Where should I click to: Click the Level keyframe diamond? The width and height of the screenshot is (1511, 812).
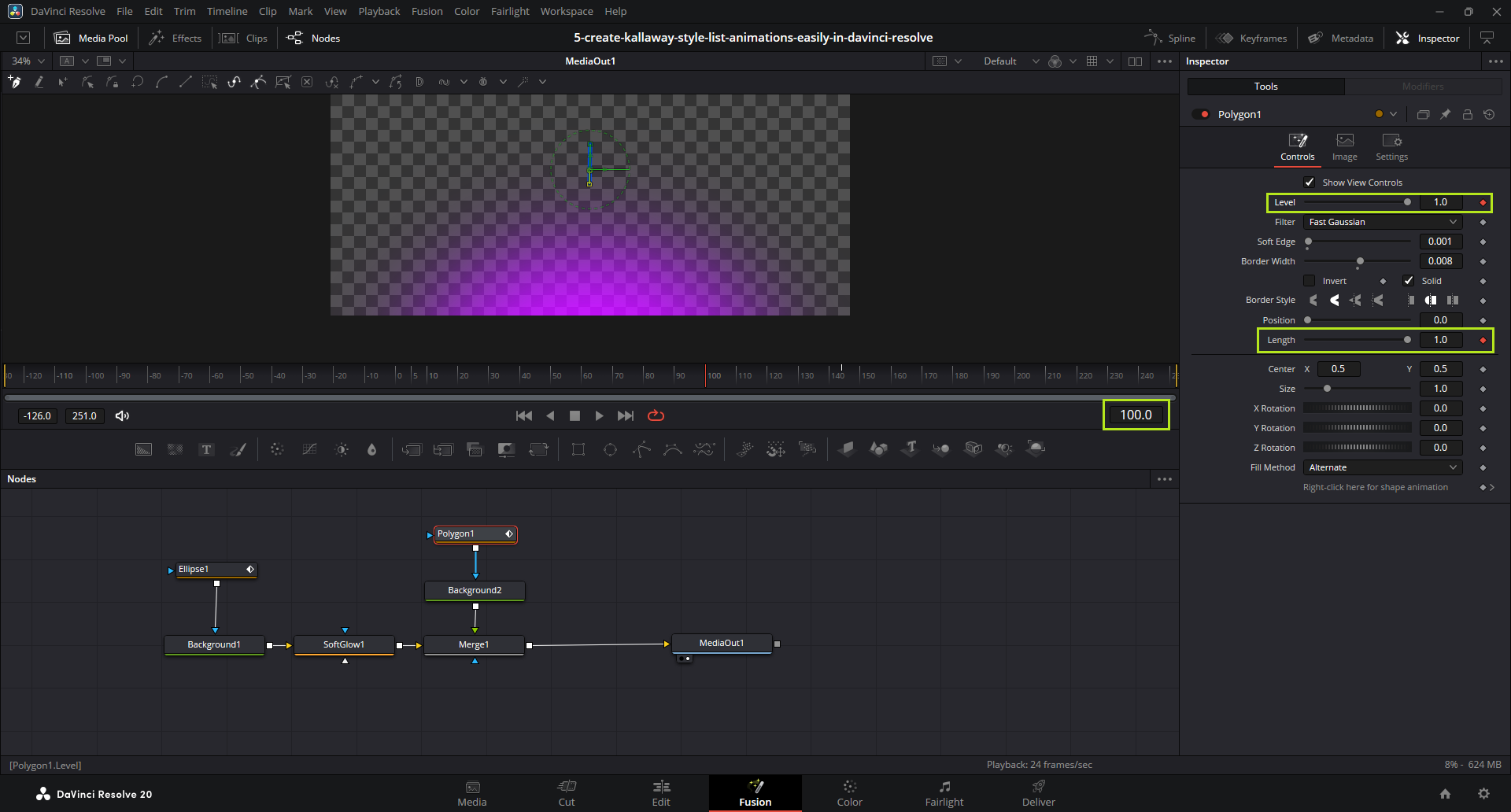(x=1483, y=203)
